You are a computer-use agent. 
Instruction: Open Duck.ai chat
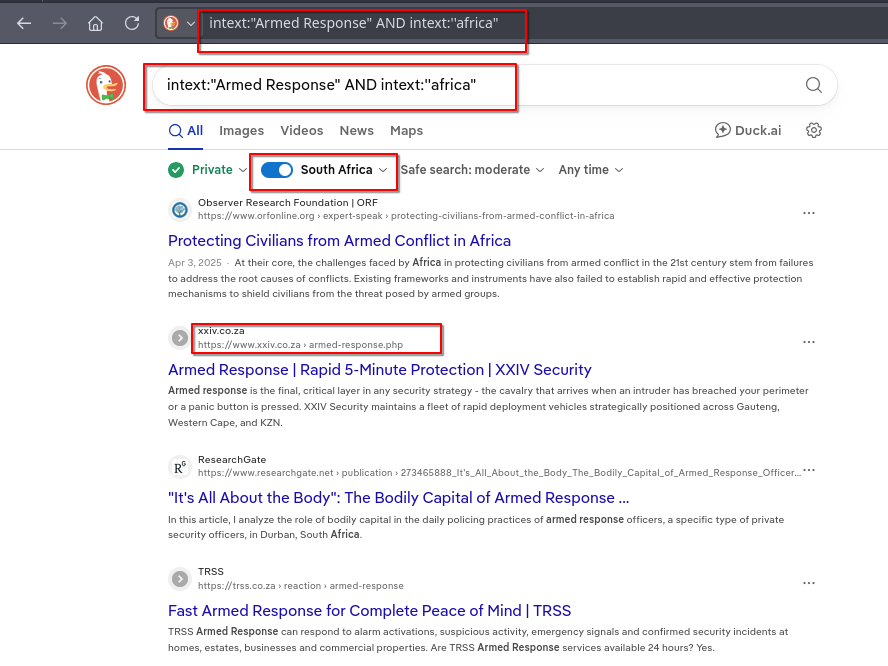748,130
